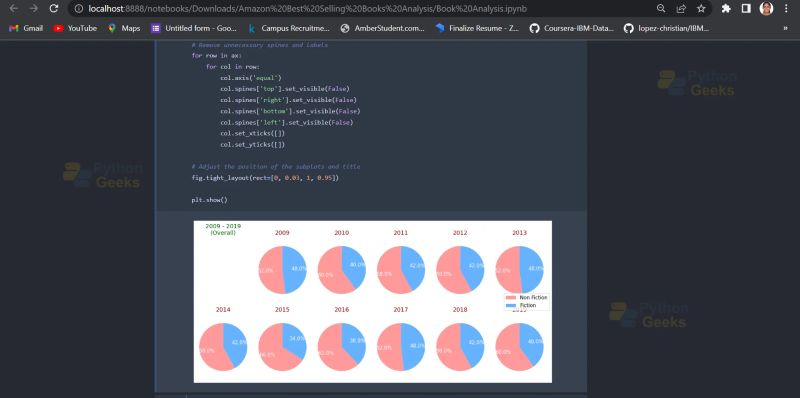The height and width of the screenshot is (398, 800).
Task: Open the Chrome three-dot menu
Action: coord(786,9)
